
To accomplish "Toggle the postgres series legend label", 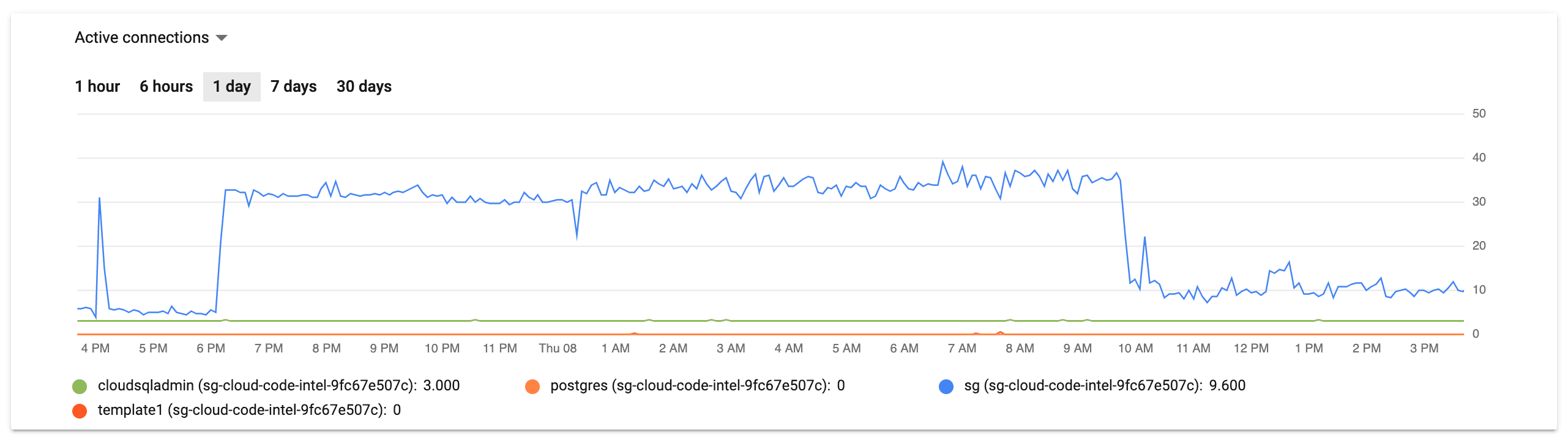I will (x=698, y=385).
